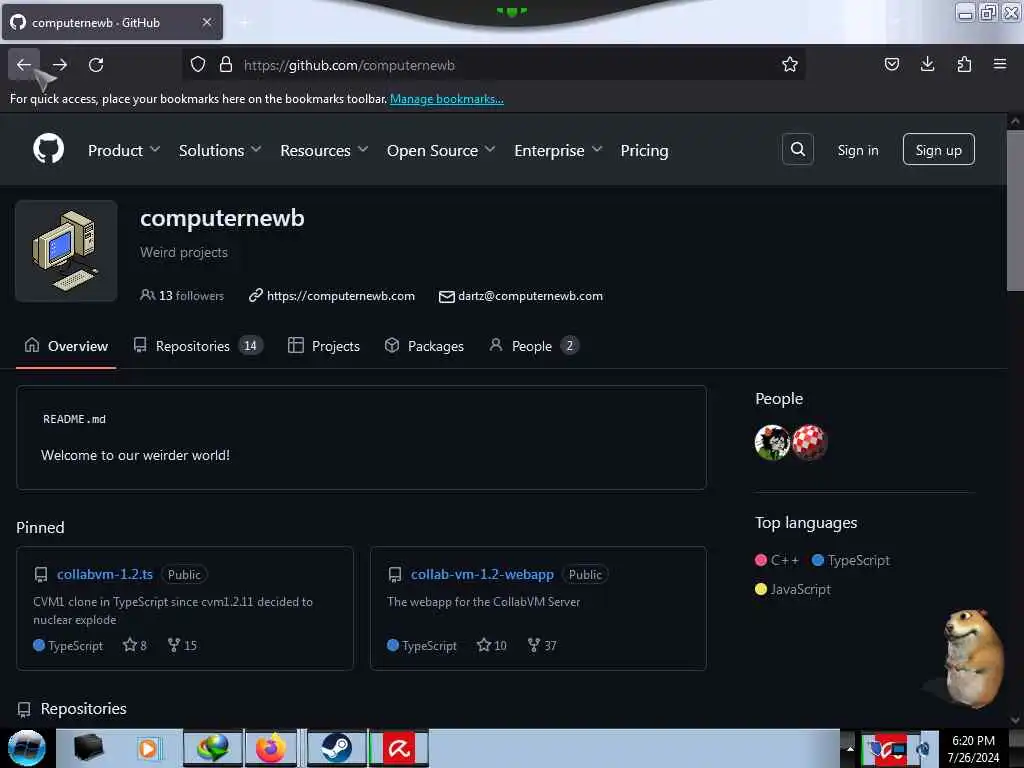Screen dimensions: 1024x768
Task: Click the first member avatar under People
Action: coord(772,442)
